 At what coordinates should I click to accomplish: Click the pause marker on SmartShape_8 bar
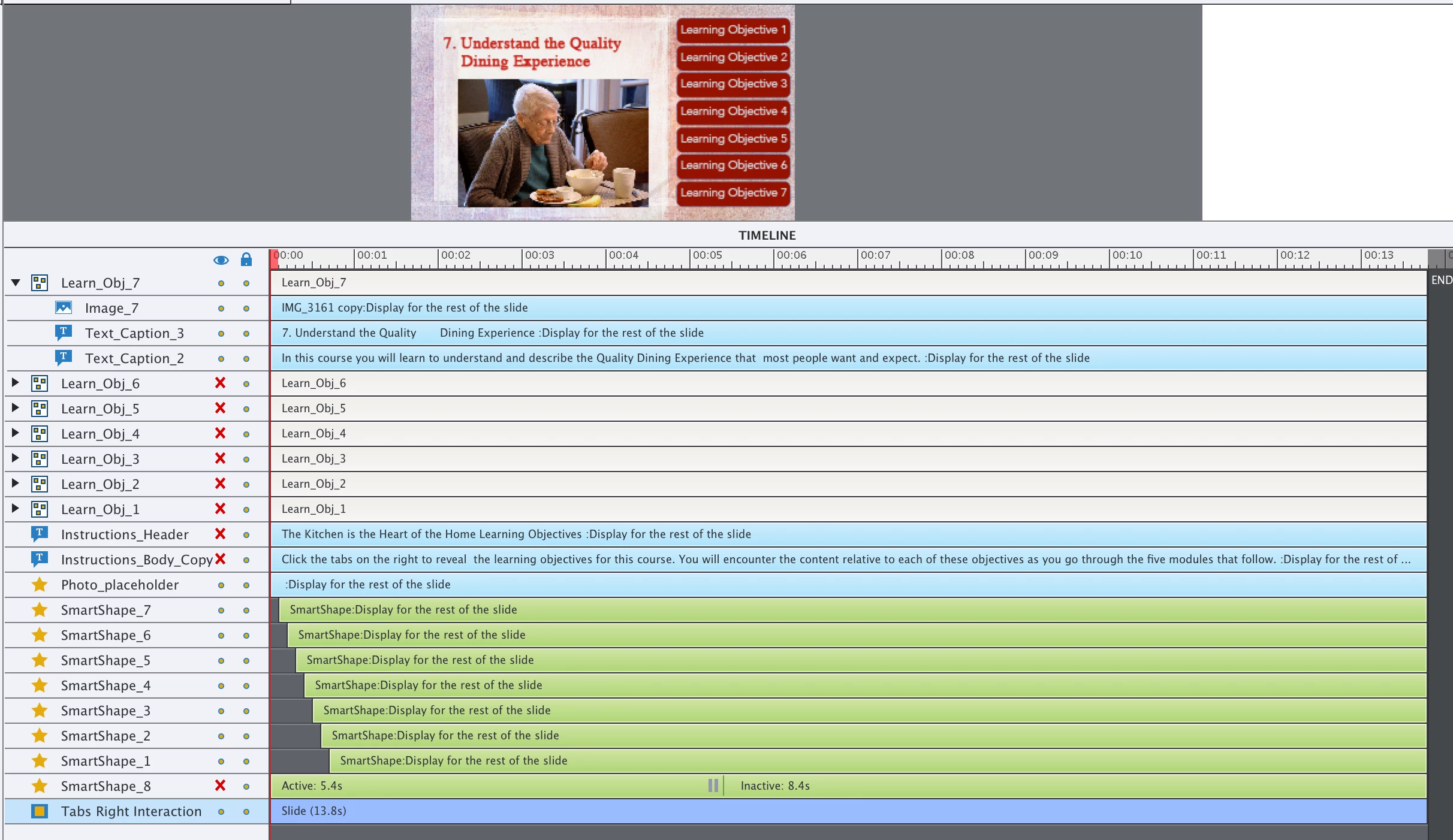(713, 785)
